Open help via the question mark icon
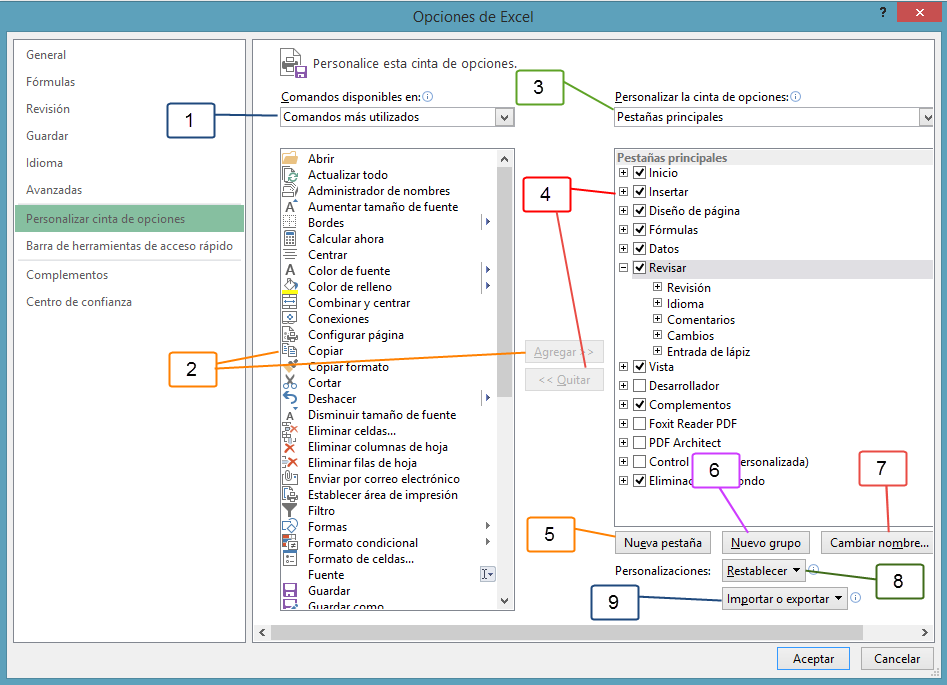Viewport: 947px width, 685px height. (x=884, y=13)
